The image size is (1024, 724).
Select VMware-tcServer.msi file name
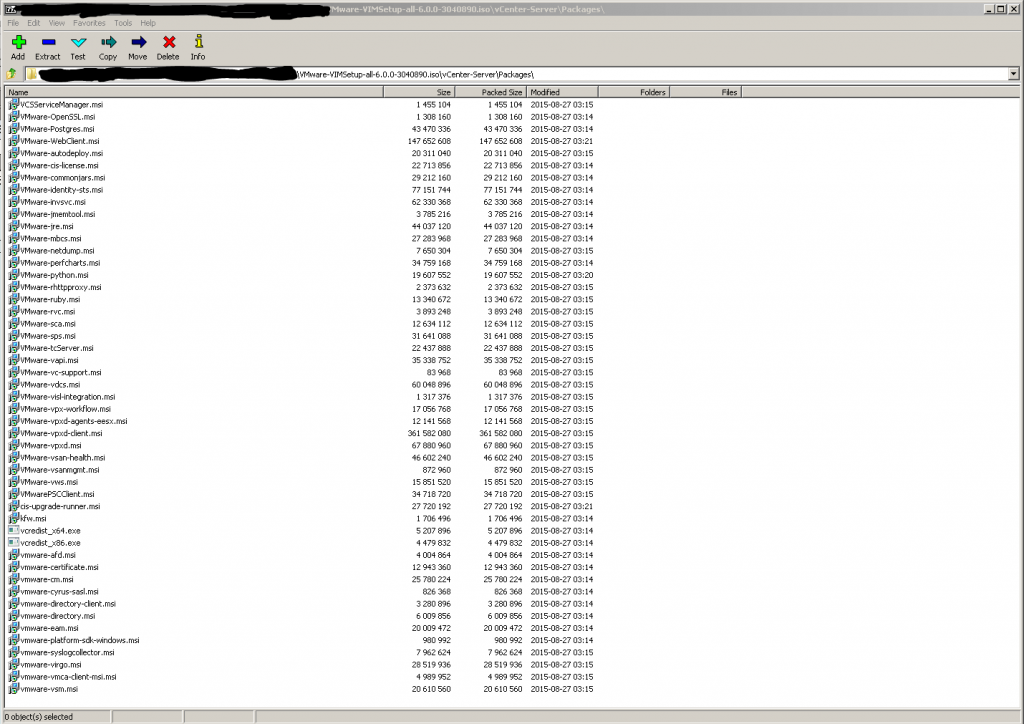[x=57, y=348]
